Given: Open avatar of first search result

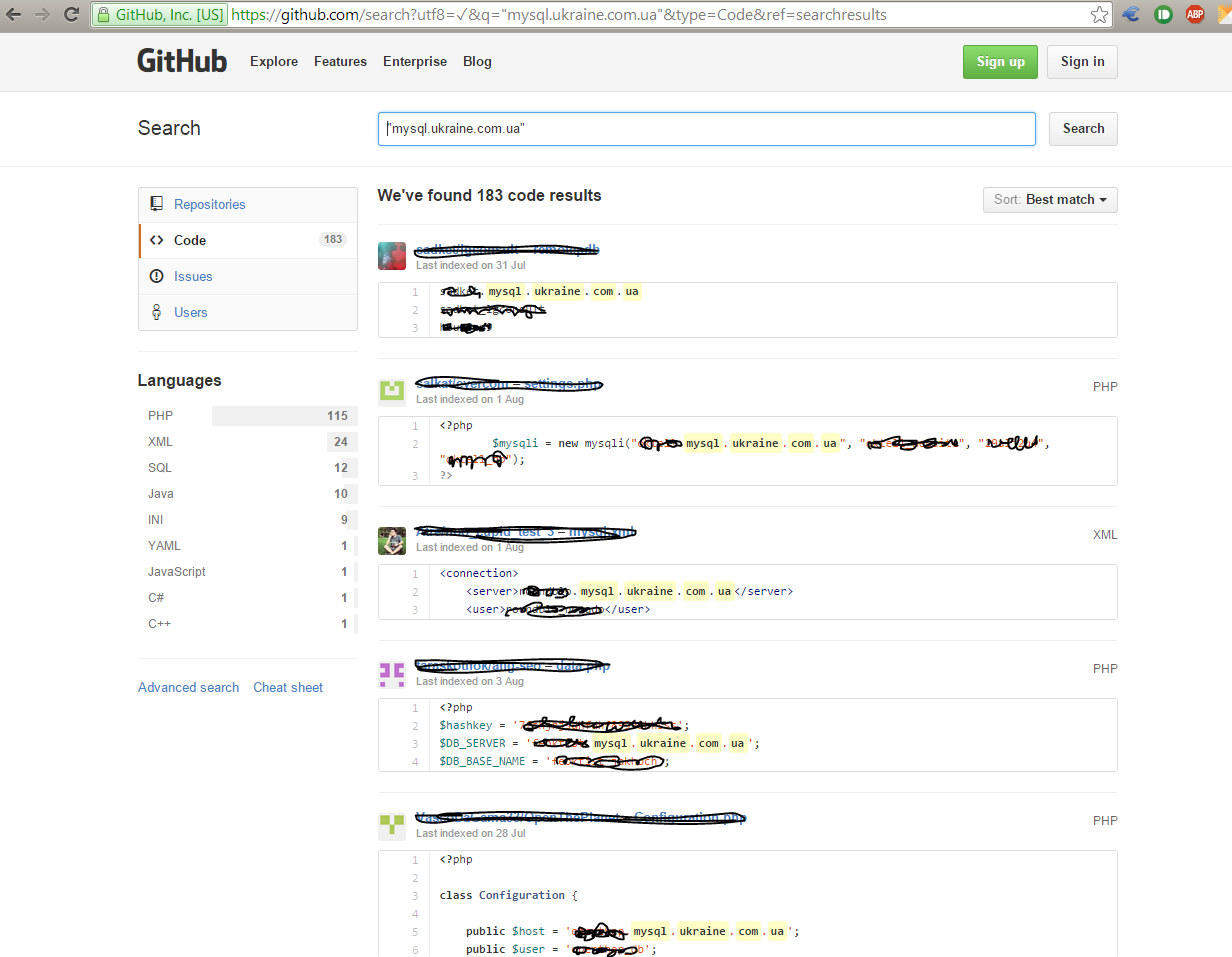Looking at the screenshot, I should pos(392,256).
